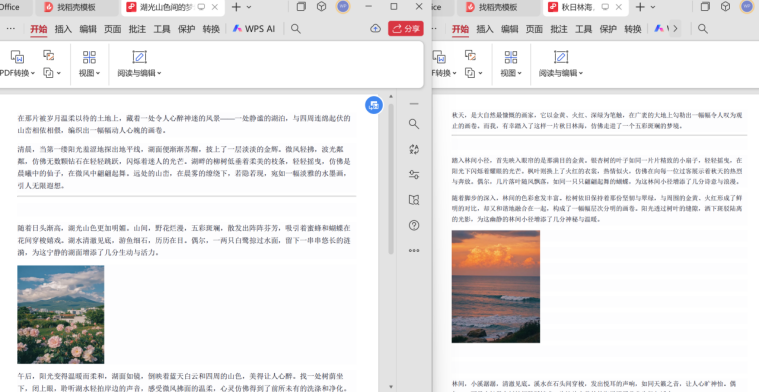Select the rose garden mountain image
Image resolution: width=760 pixels, height=392 pixels.
[x=61, y=314]
